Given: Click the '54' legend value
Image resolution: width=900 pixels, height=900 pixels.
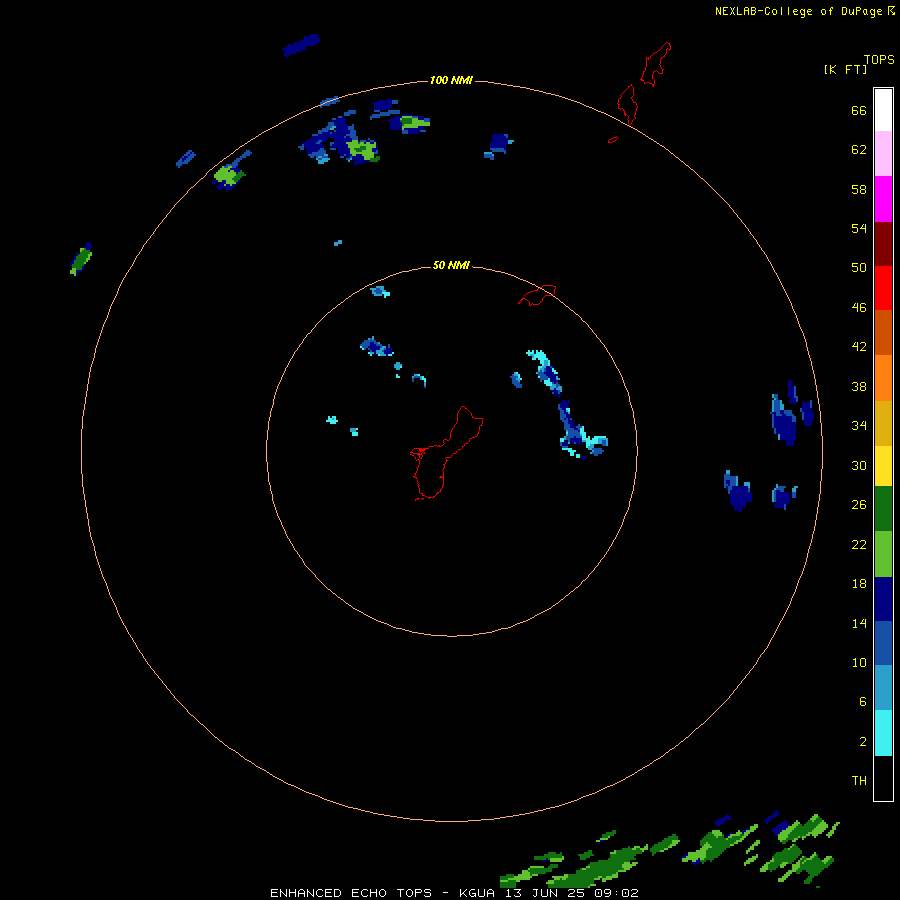Looking at the screenshot, I should pyautogui.click(x=859, y=228).
